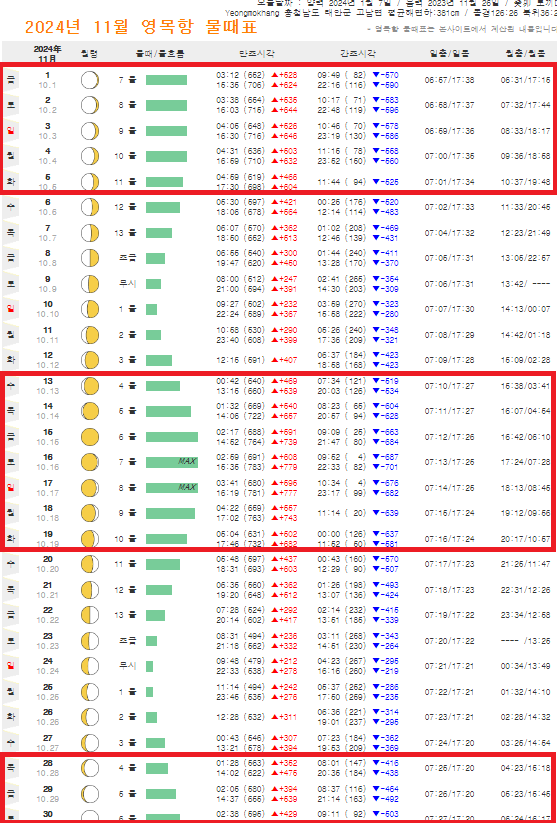557x823 pixels.
Task: Click the moon phase icon for November 1
Action: click(x=90, y=80)
